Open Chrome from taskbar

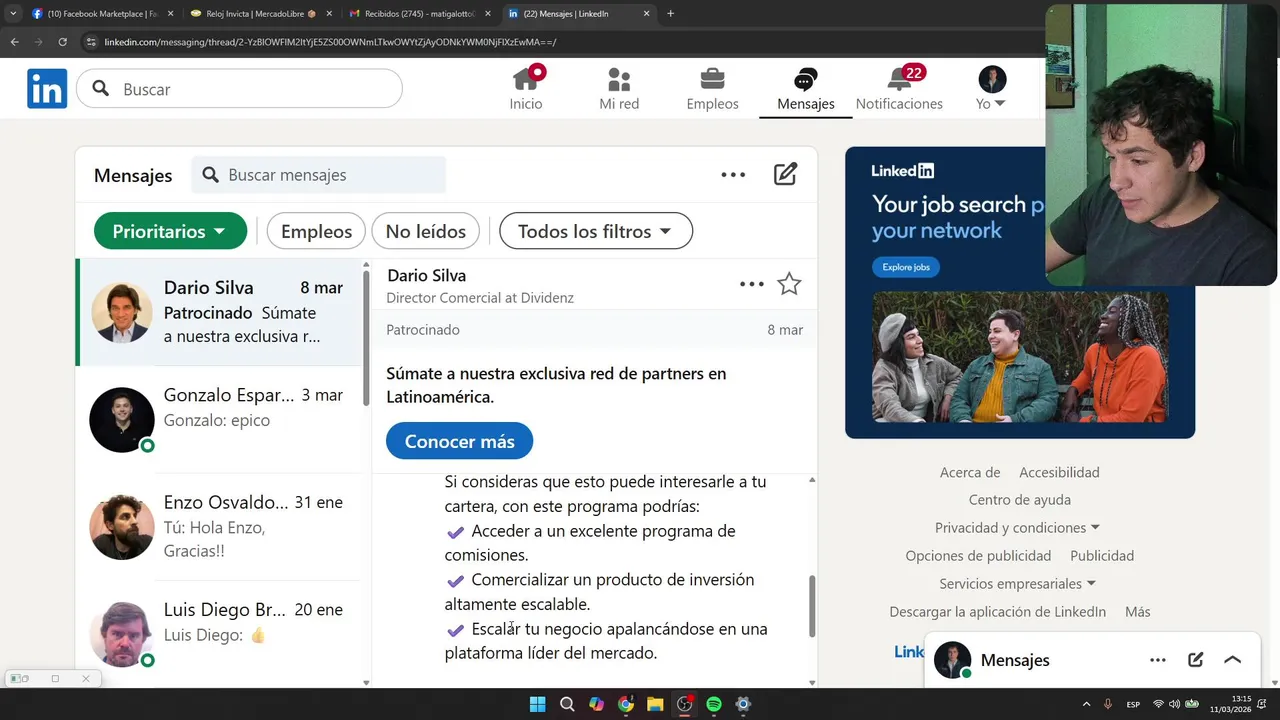626,704
